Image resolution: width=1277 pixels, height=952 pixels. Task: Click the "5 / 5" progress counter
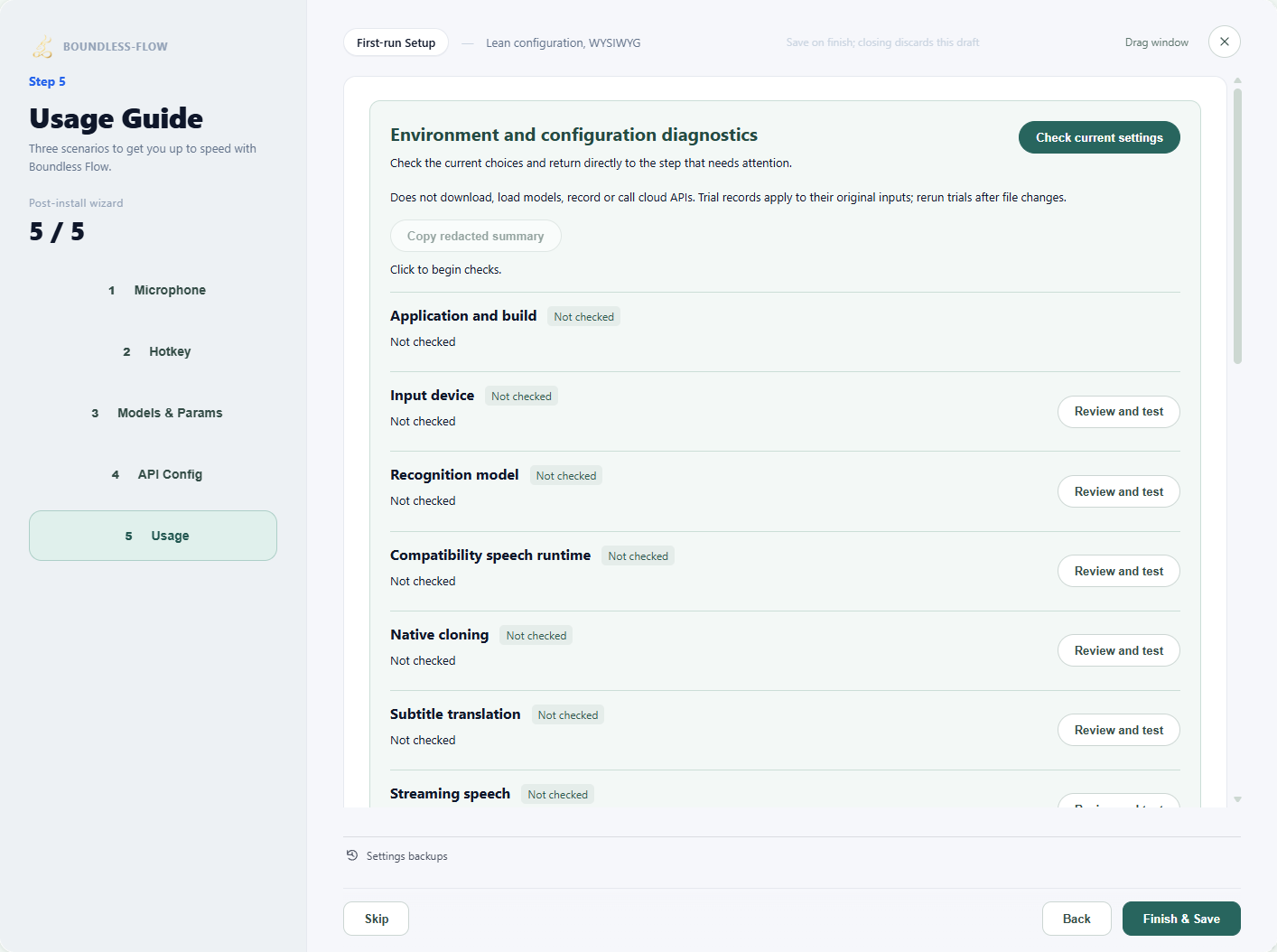coord(57,232)
